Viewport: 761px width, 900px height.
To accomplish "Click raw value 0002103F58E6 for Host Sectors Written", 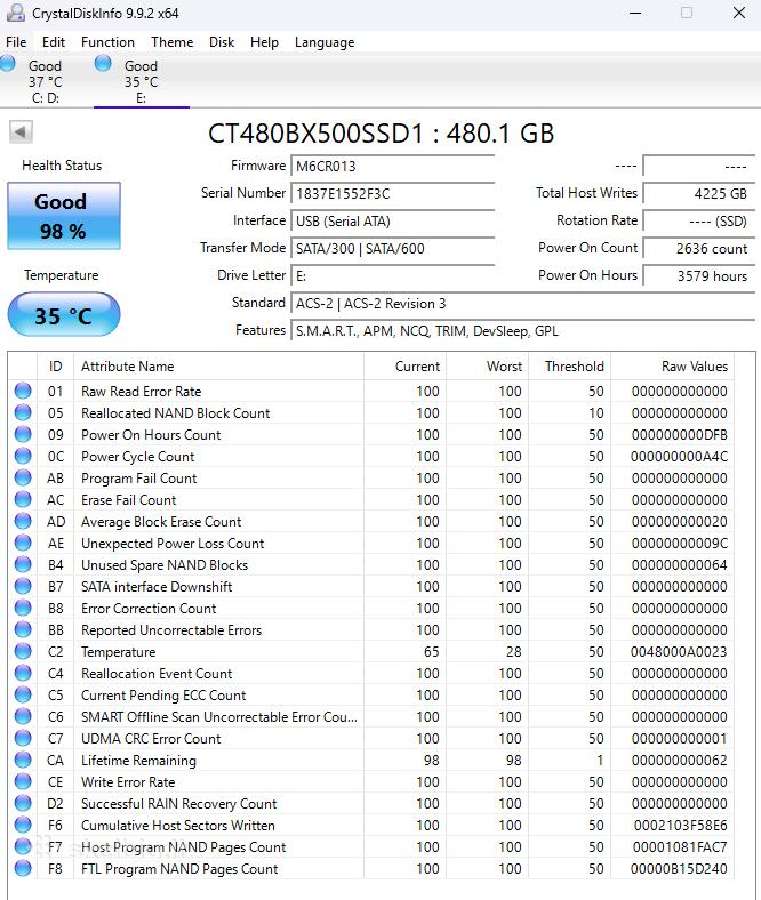I will [680, 825].
